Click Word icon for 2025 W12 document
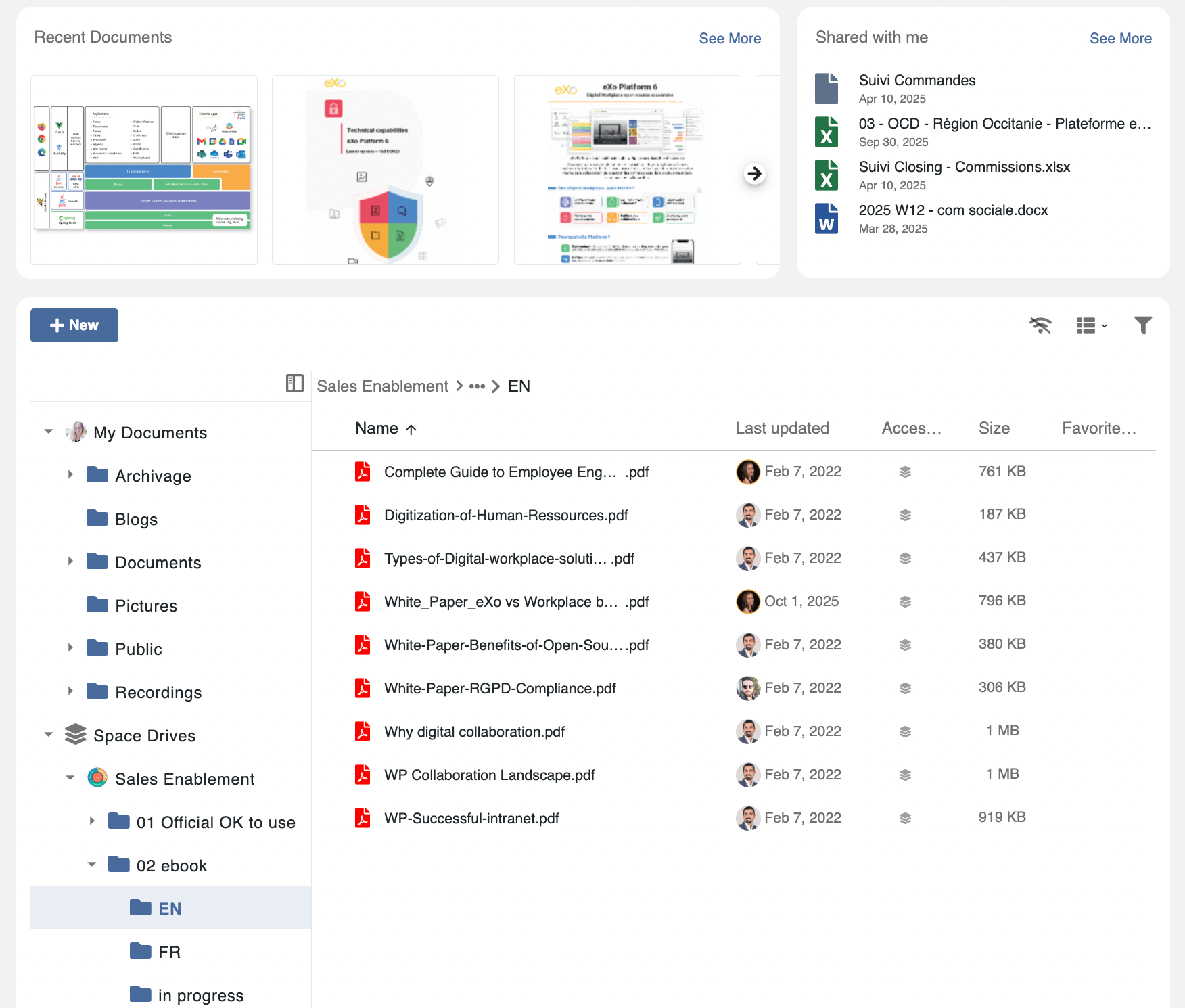The height and width of the screenshot is (1008, 1185). [827, 219]
